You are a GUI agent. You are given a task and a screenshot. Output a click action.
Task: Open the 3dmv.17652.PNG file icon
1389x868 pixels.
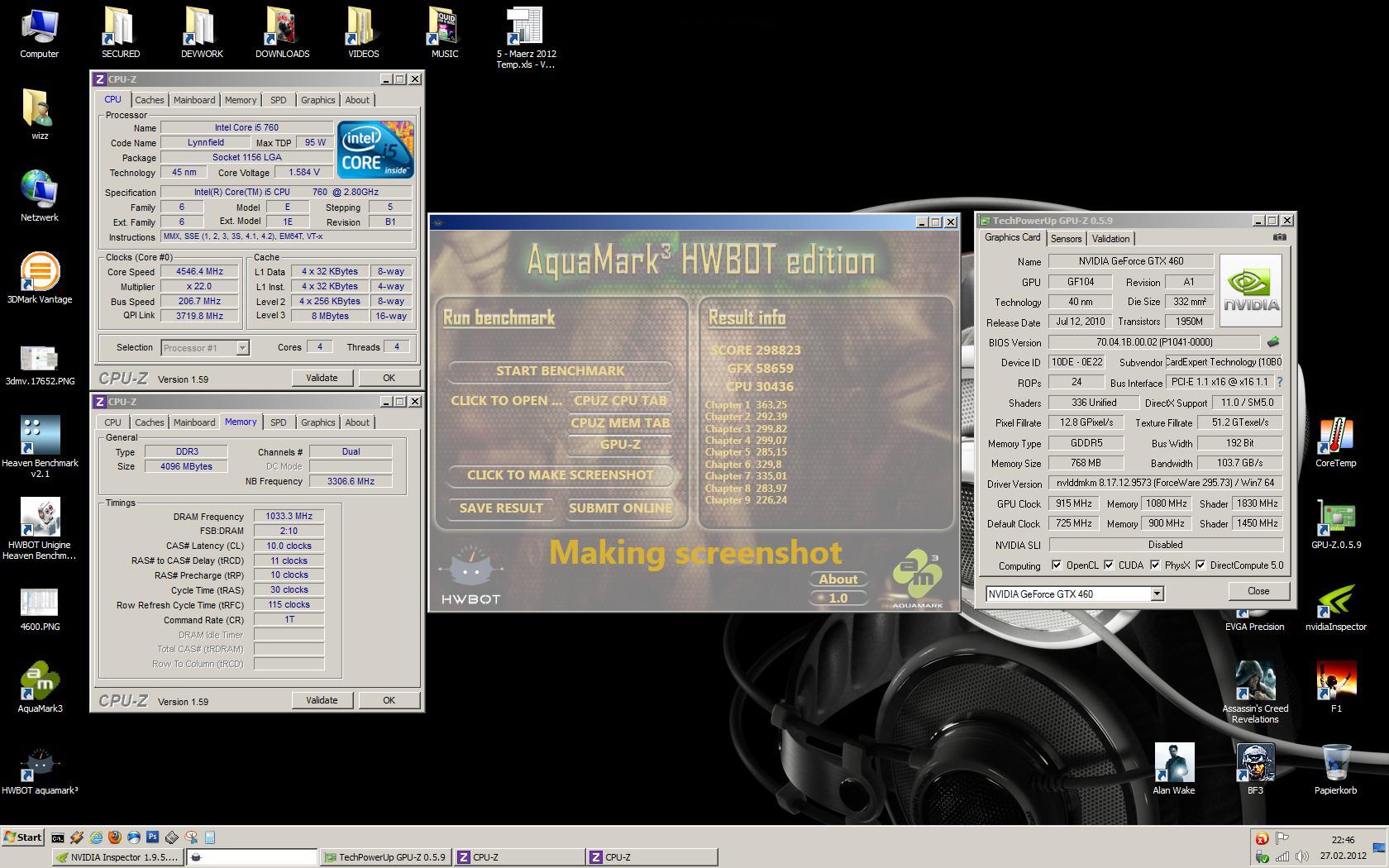coord(40,364)
